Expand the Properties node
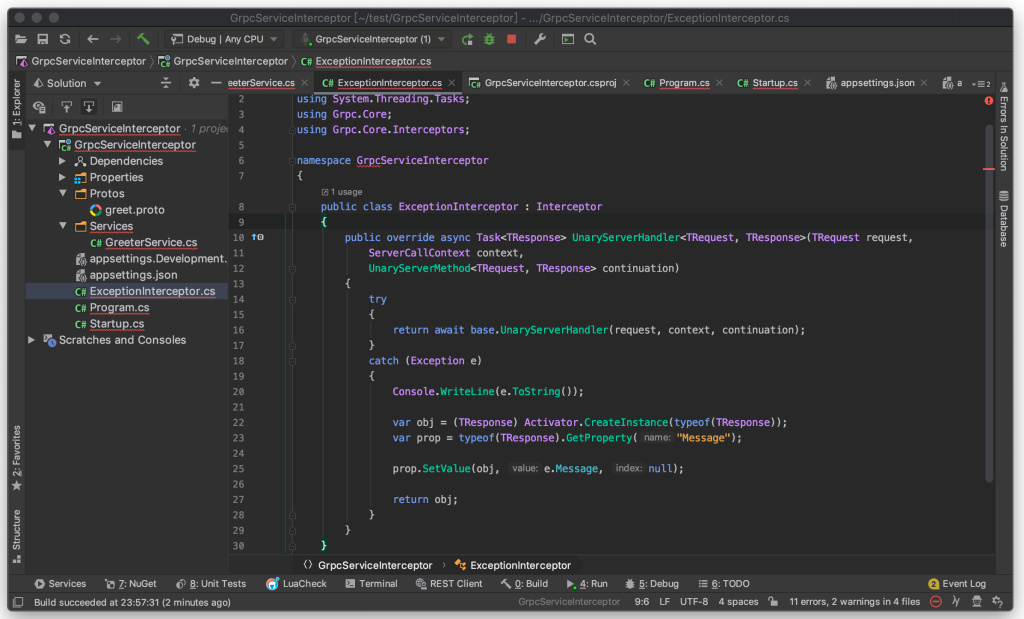This screenshot has width=1024, height=619. point(63,177)
